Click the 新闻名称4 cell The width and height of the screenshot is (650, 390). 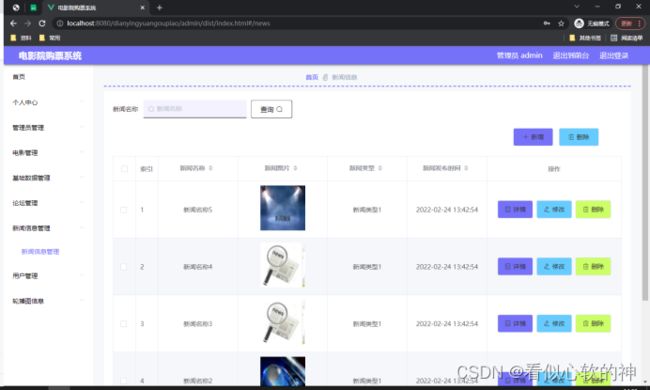[198, 267]
